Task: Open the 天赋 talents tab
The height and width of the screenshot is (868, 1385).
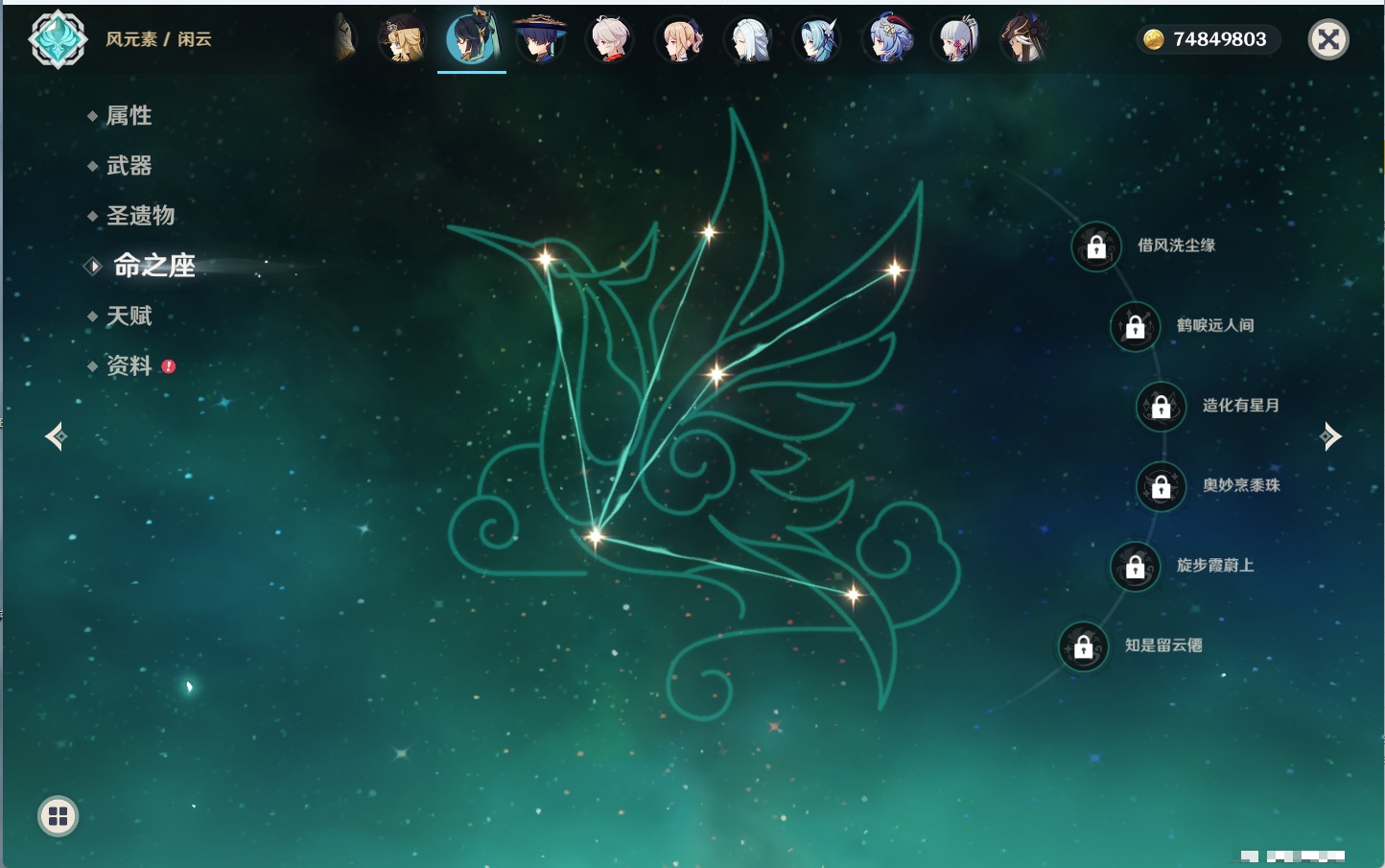Action: coord(129,317)
